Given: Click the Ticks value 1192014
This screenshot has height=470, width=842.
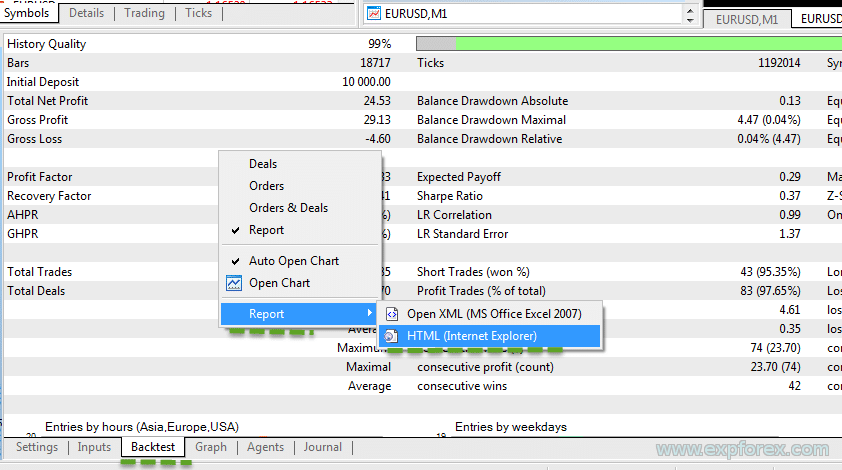Looking at the screenshot, I should click(779, 63).
